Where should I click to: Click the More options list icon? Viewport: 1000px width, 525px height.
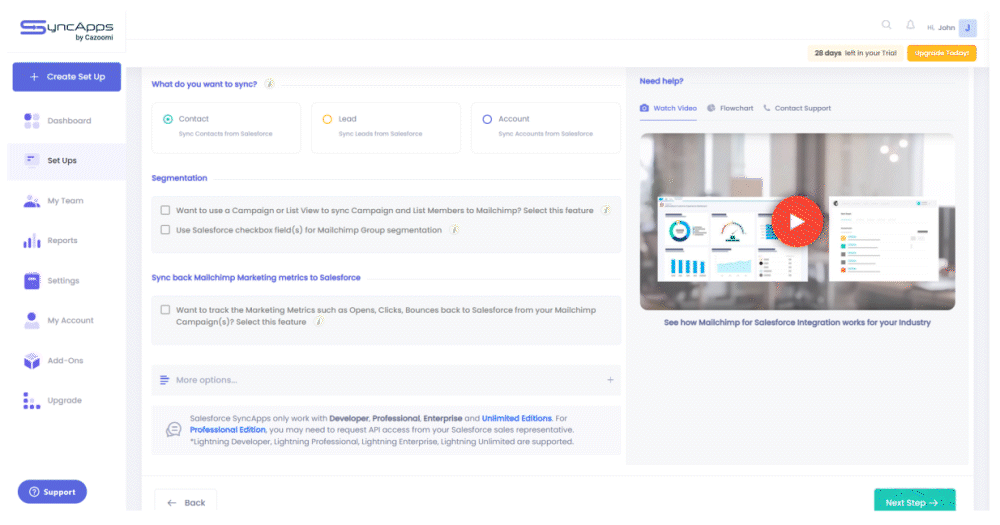click(164, 380)
